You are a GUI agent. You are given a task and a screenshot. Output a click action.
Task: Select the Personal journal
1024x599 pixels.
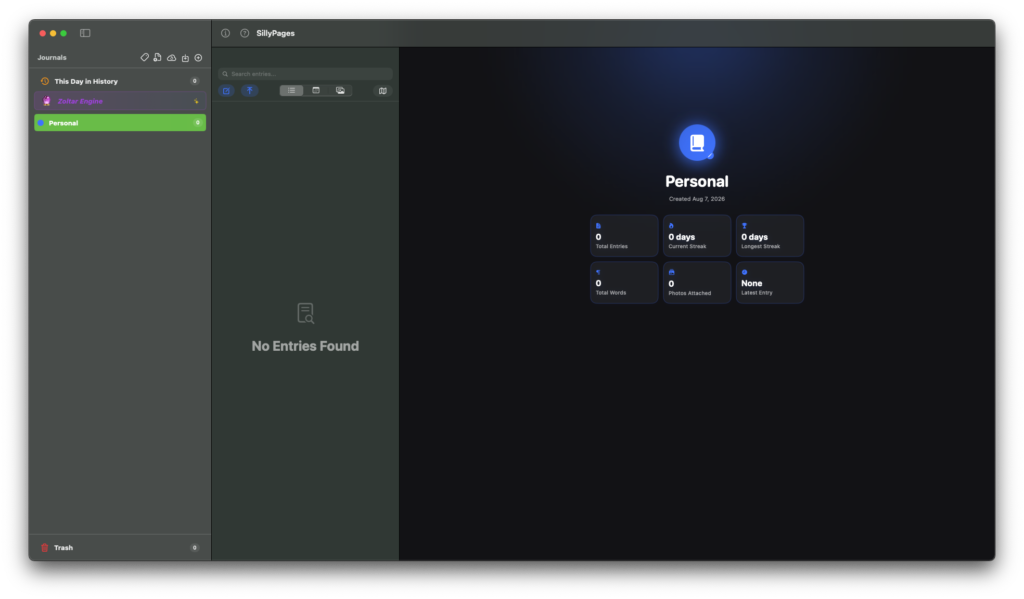(120, 123)
